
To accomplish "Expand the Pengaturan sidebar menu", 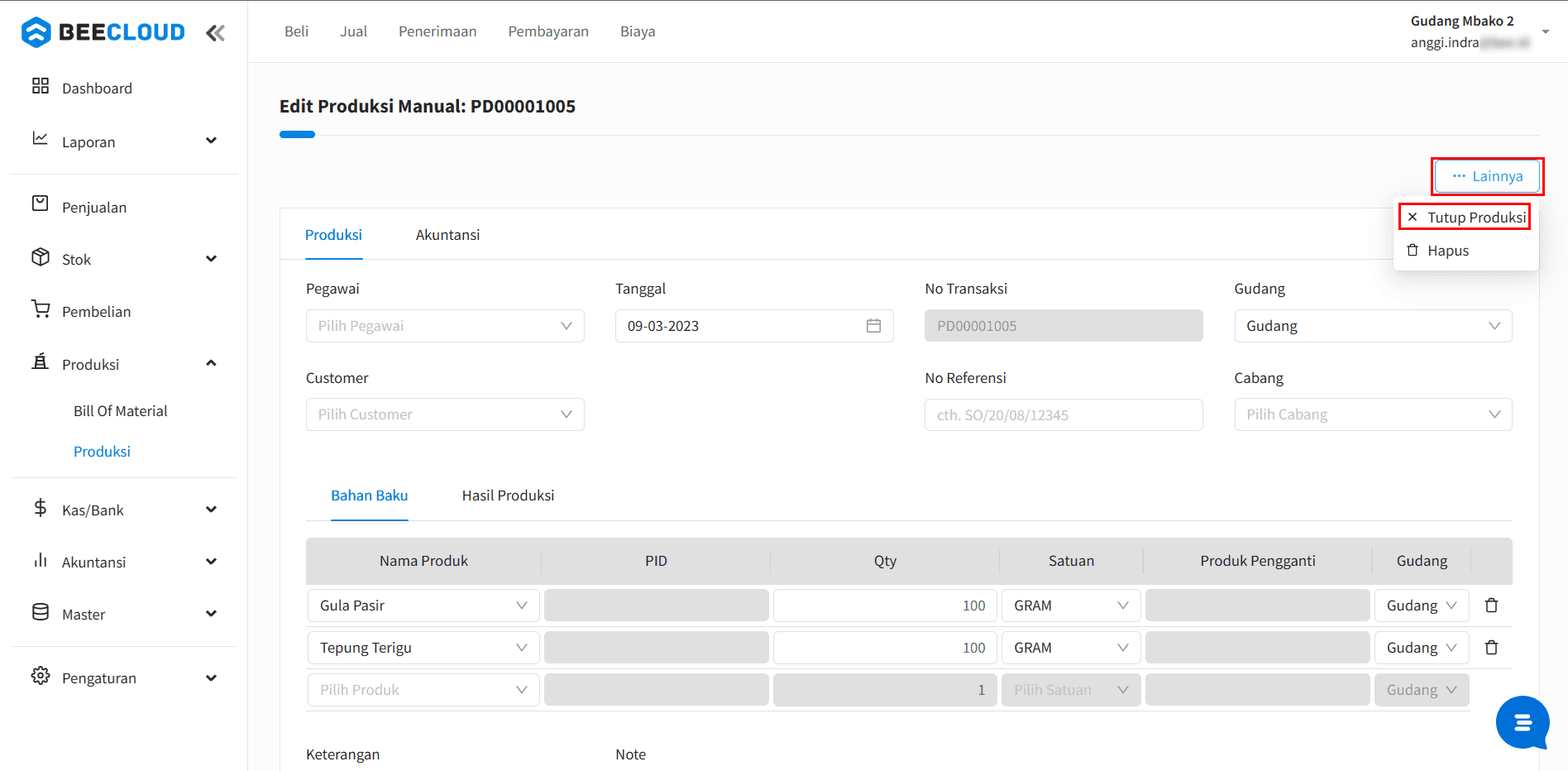I will click(x=124, y=678).
